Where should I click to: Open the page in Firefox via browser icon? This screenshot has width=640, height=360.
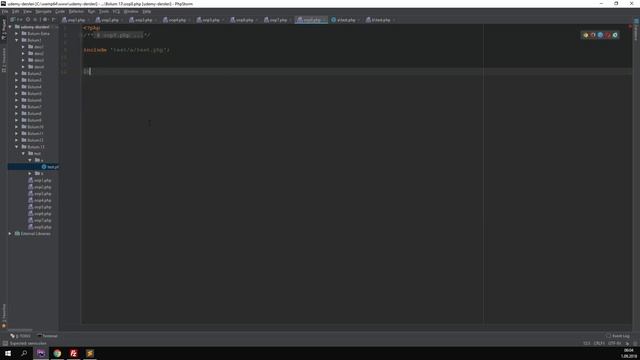pos(593,35)
